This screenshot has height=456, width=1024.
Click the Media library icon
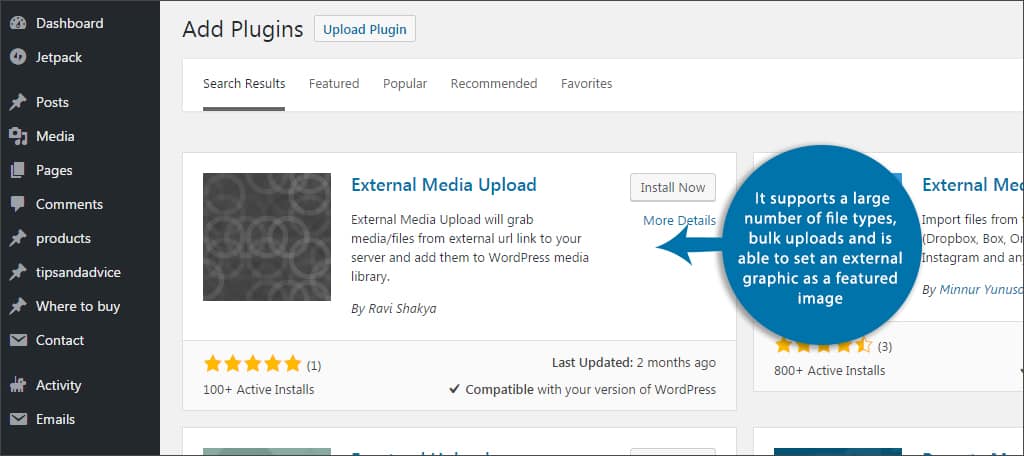(x=18, y=136)
